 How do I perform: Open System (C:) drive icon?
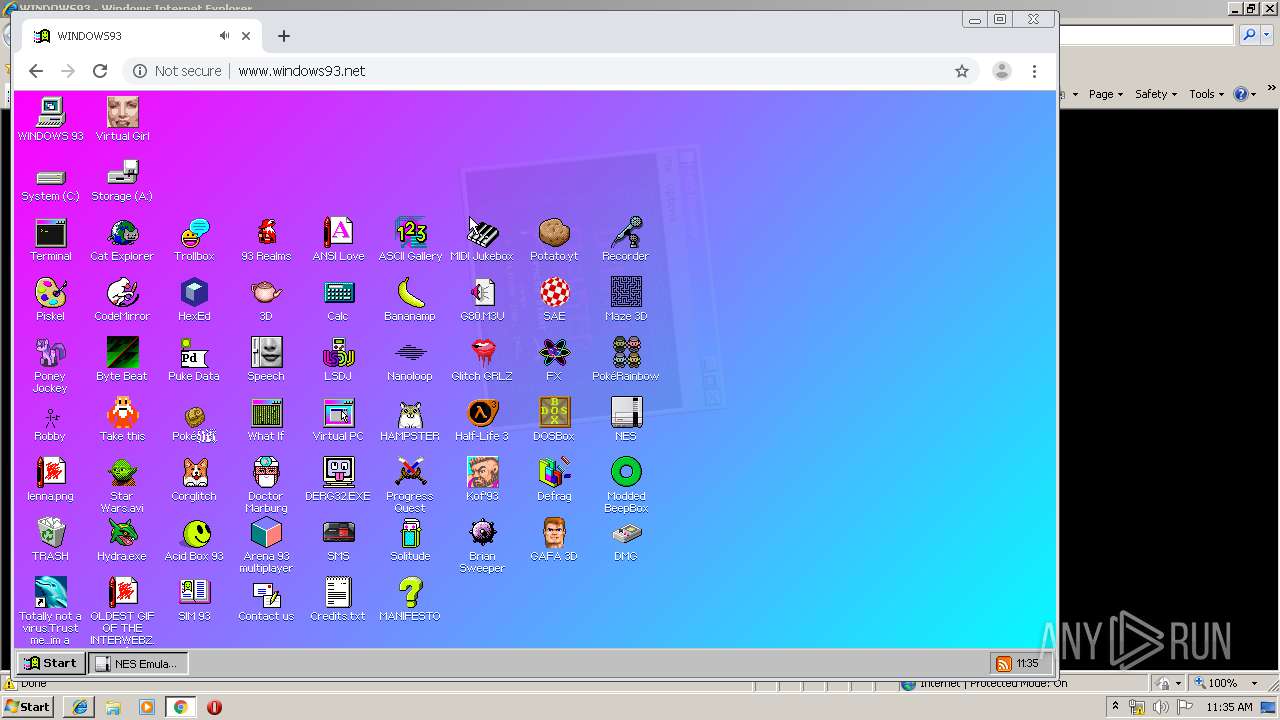point(50,180)
